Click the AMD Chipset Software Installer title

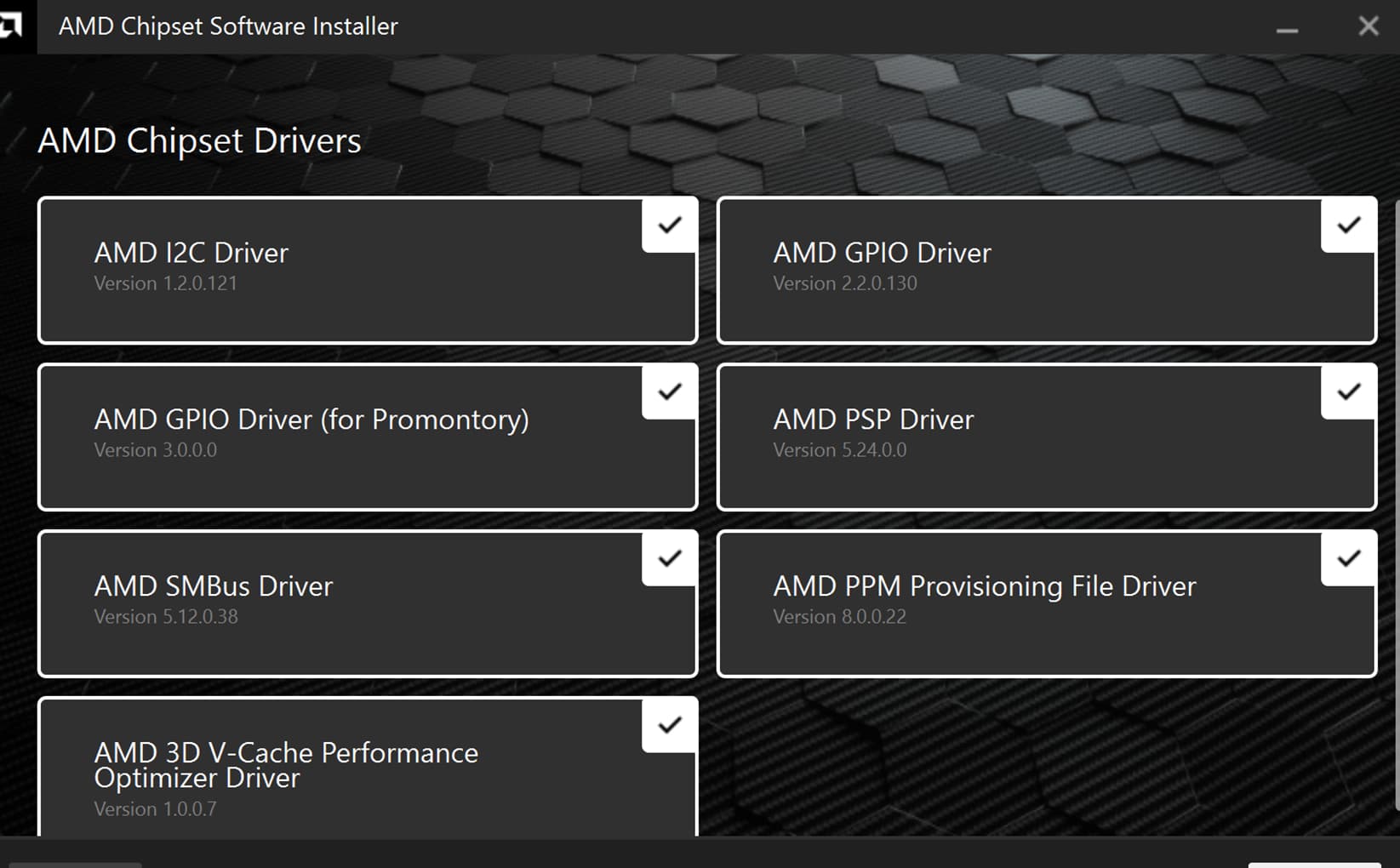coord(228,26)
